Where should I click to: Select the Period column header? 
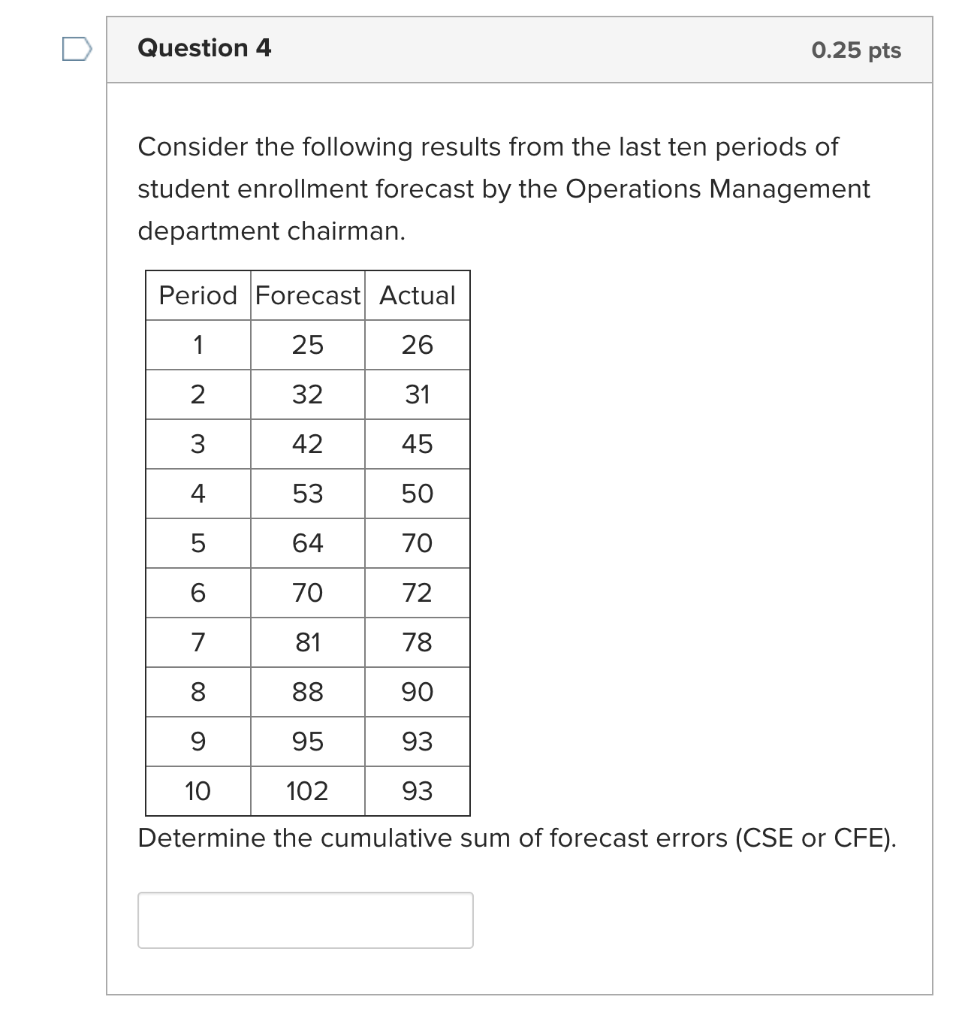[x=196, y=295]
